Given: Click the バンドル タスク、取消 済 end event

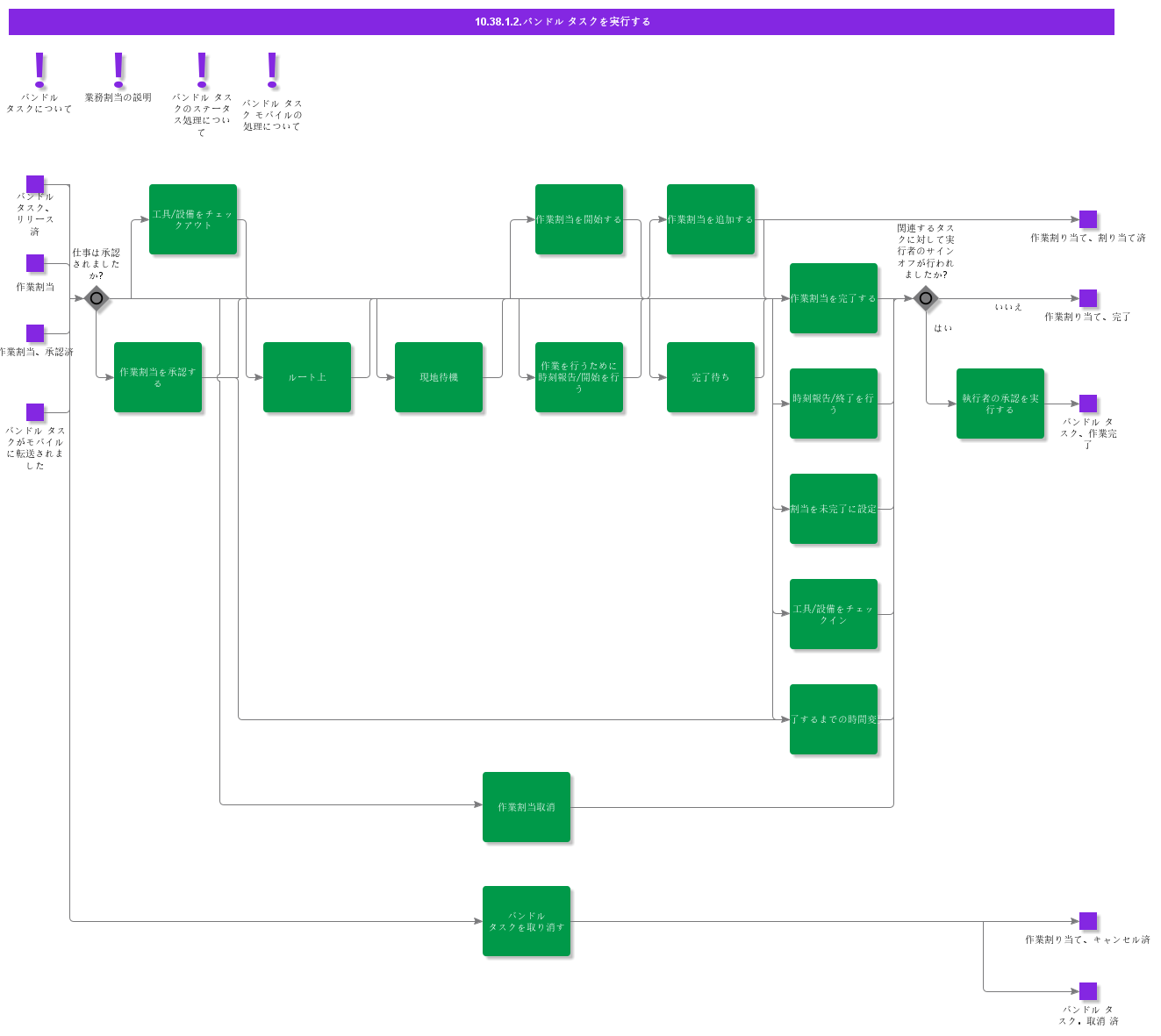Looking at the screenshot, I should [1087, 991].
